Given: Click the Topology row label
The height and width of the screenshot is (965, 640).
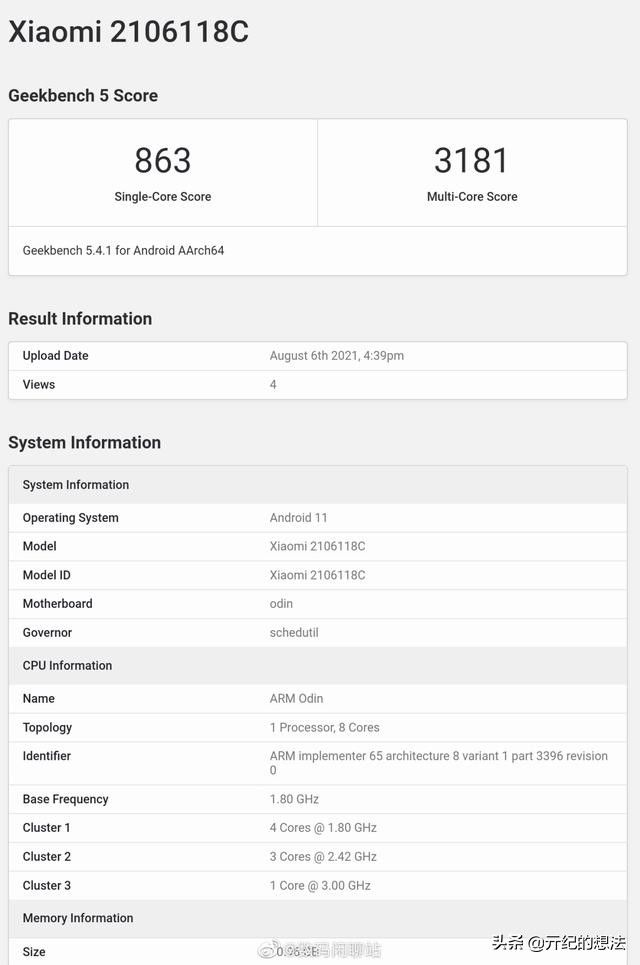Looking at the screenshot, I should point(47,727).
